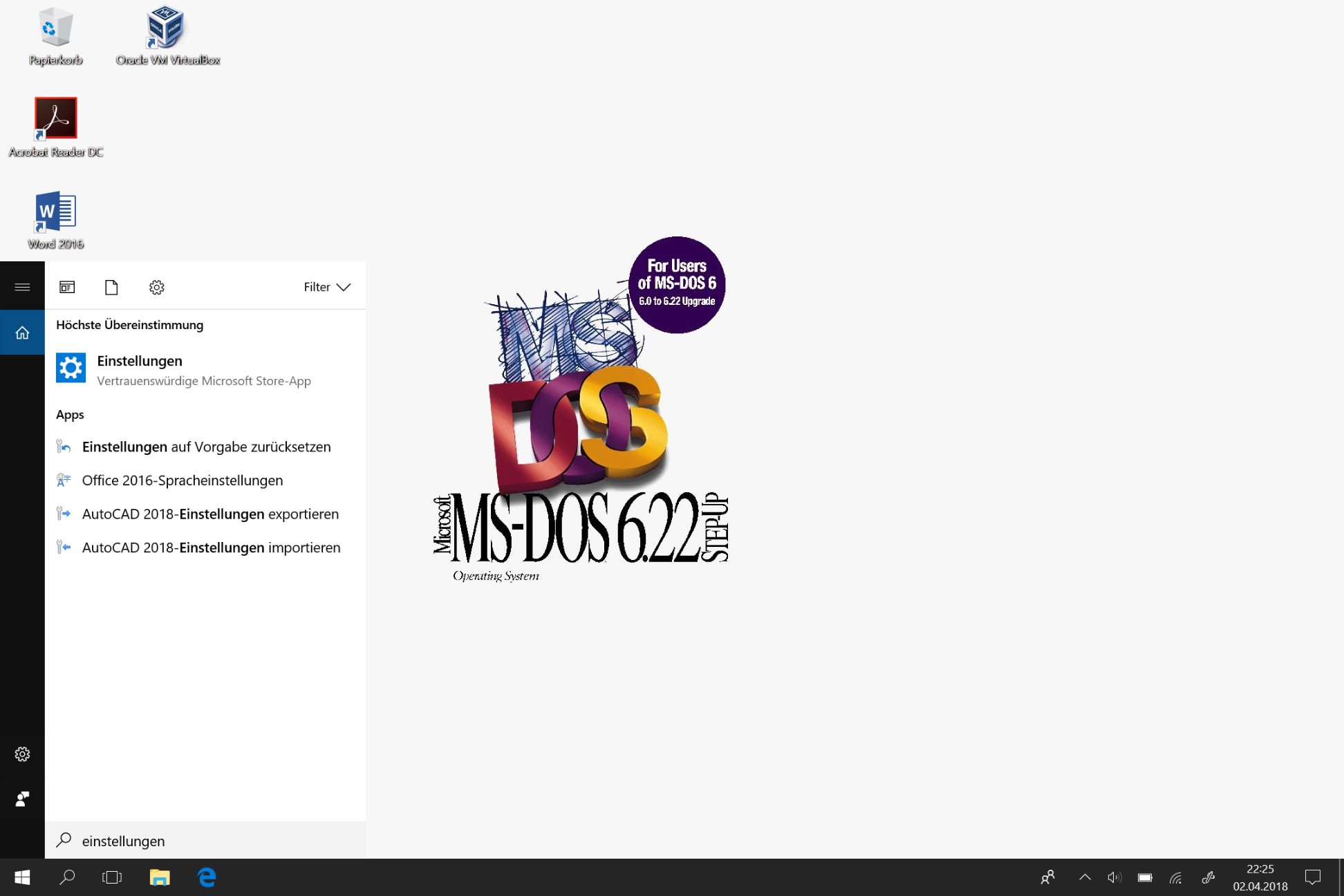This screenshot has width=1344, height=896.
Task: Click the Apps section heading
Action: tap(70, 415)
